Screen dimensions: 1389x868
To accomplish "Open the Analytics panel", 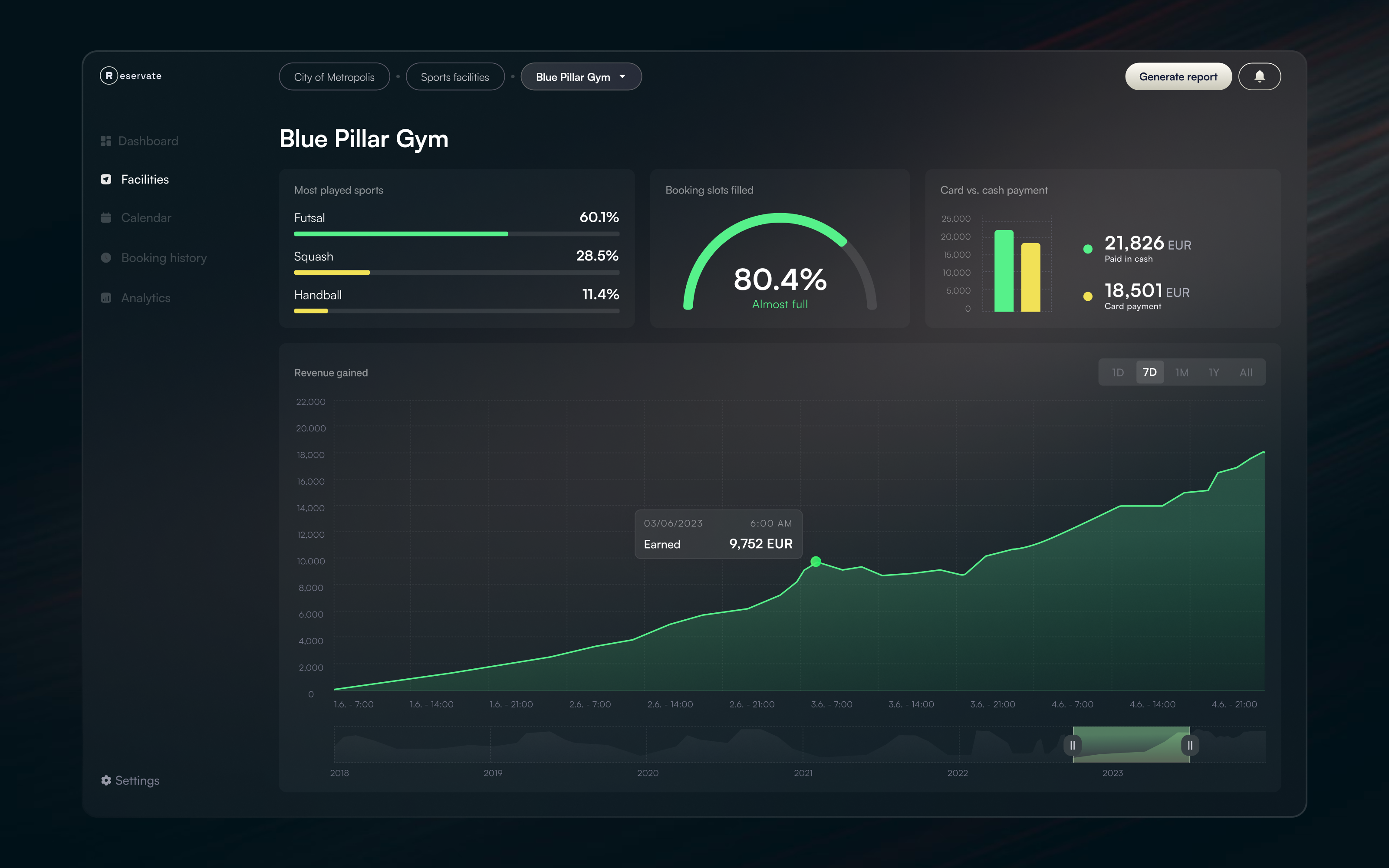I will click(145, 297).
